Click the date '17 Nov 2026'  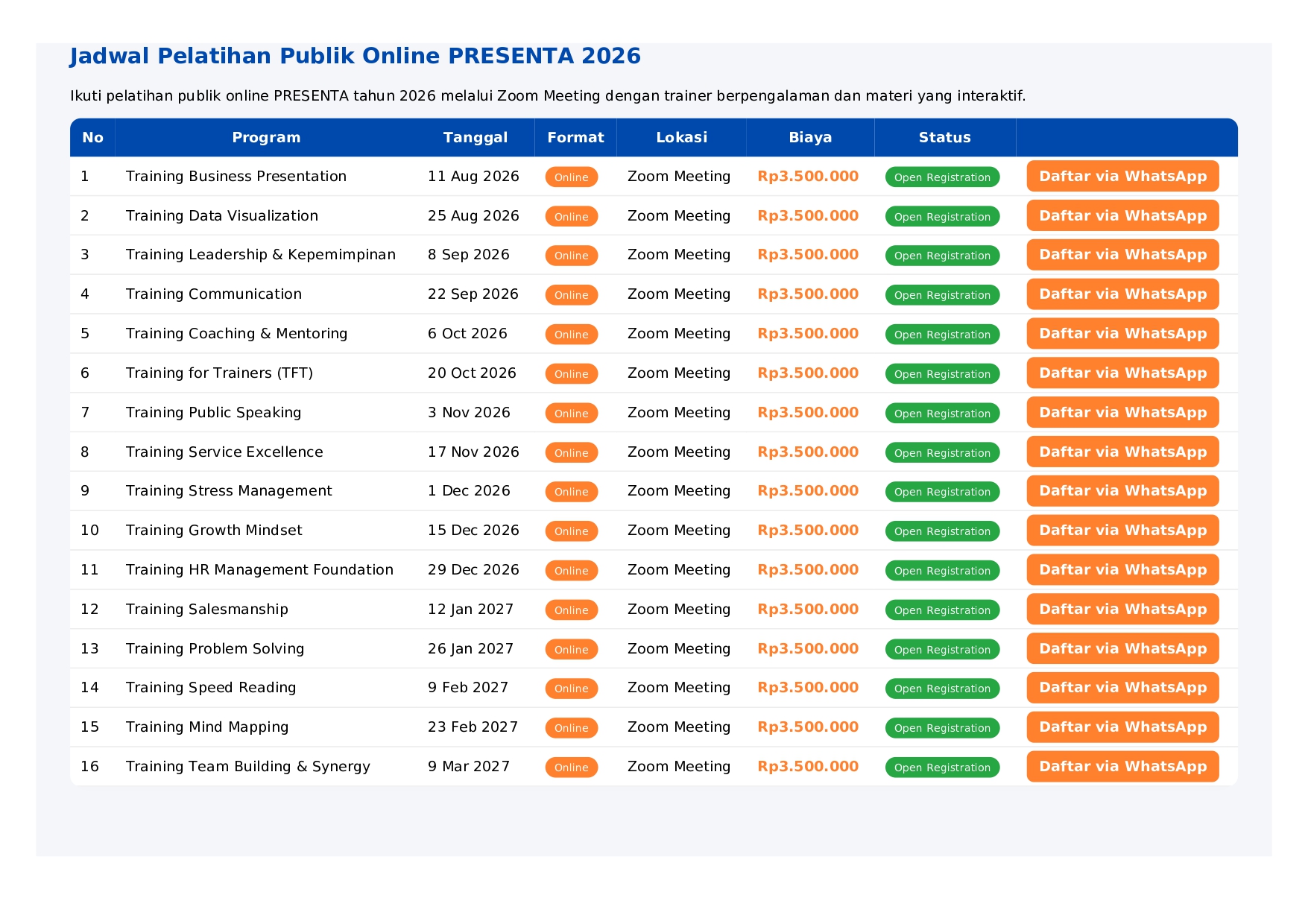pos(473,452)
